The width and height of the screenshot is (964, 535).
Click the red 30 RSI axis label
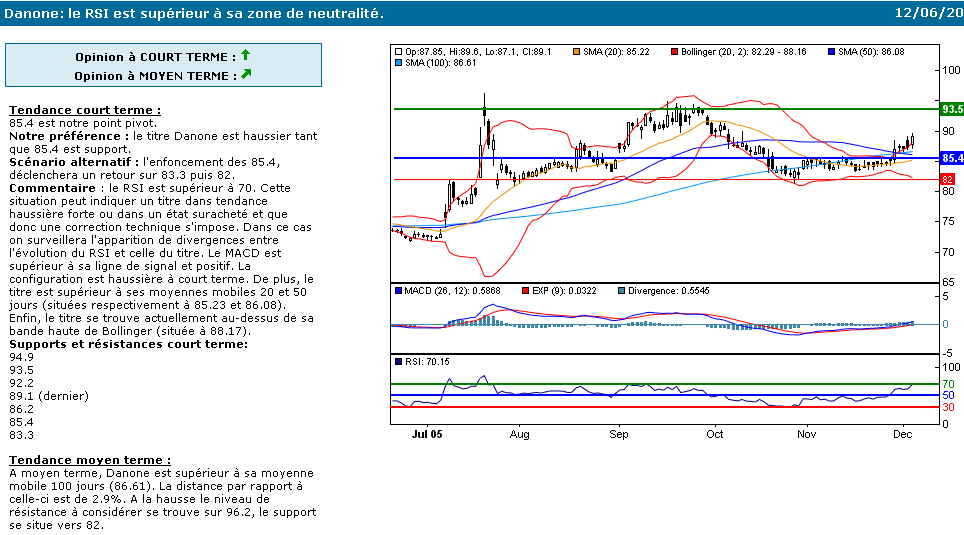click(x=948, y=407)
